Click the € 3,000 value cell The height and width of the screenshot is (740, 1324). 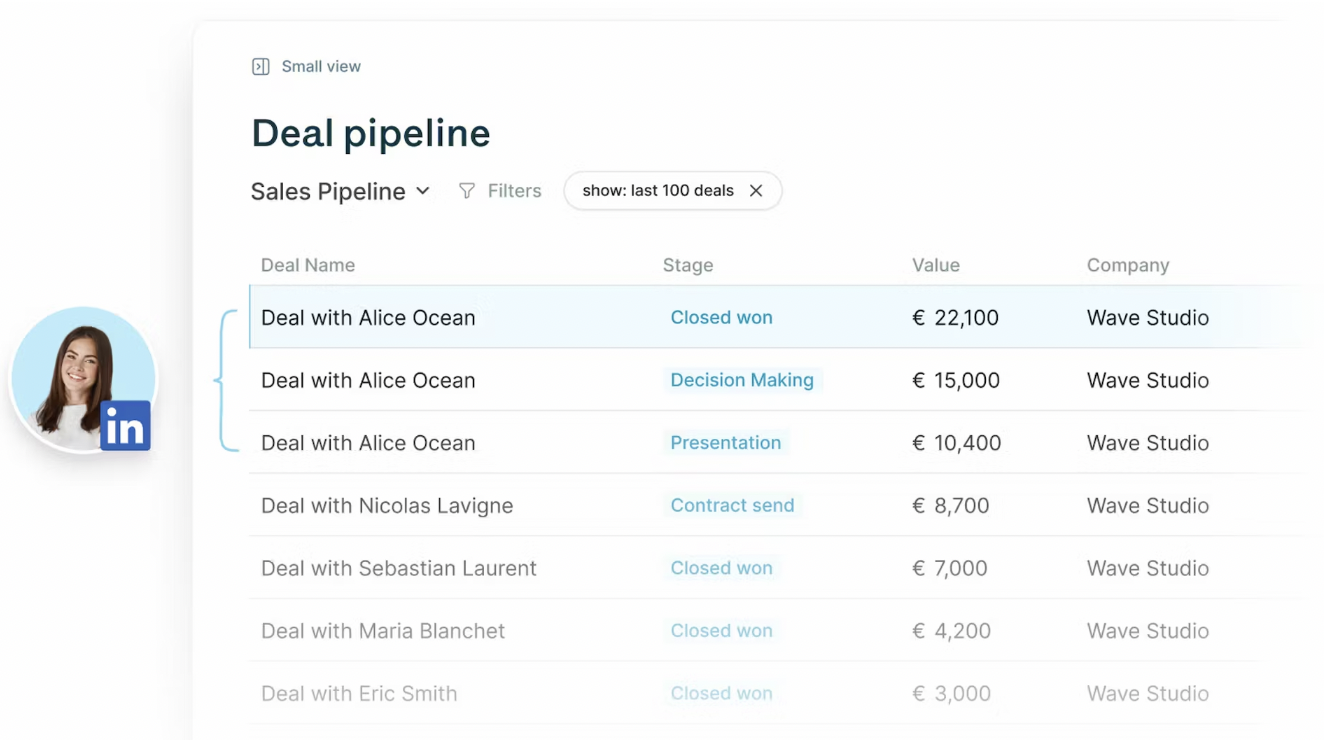pos(951,694)
